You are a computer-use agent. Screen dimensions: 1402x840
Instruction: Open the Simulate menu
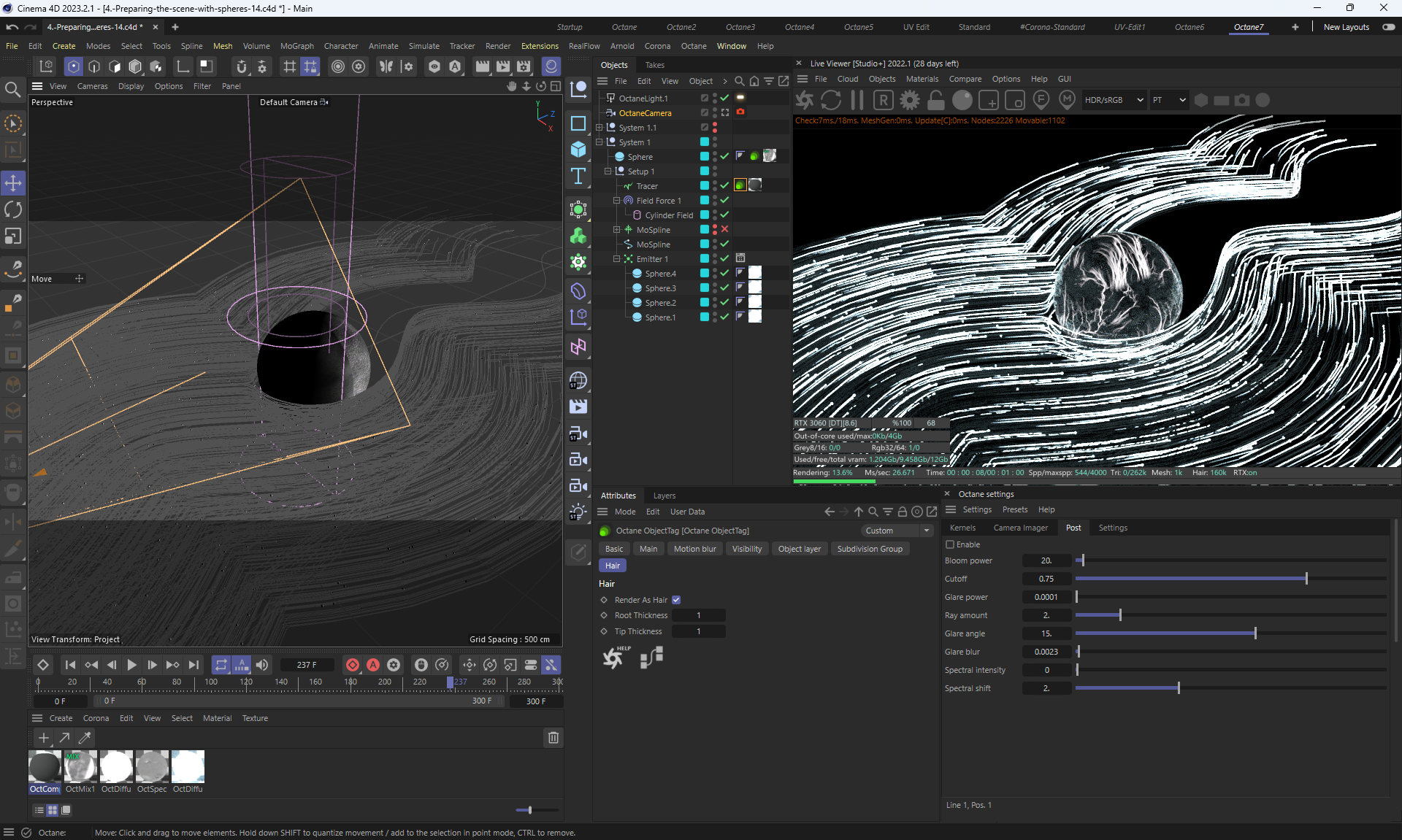pyautogui.click(x=424, y=46)
